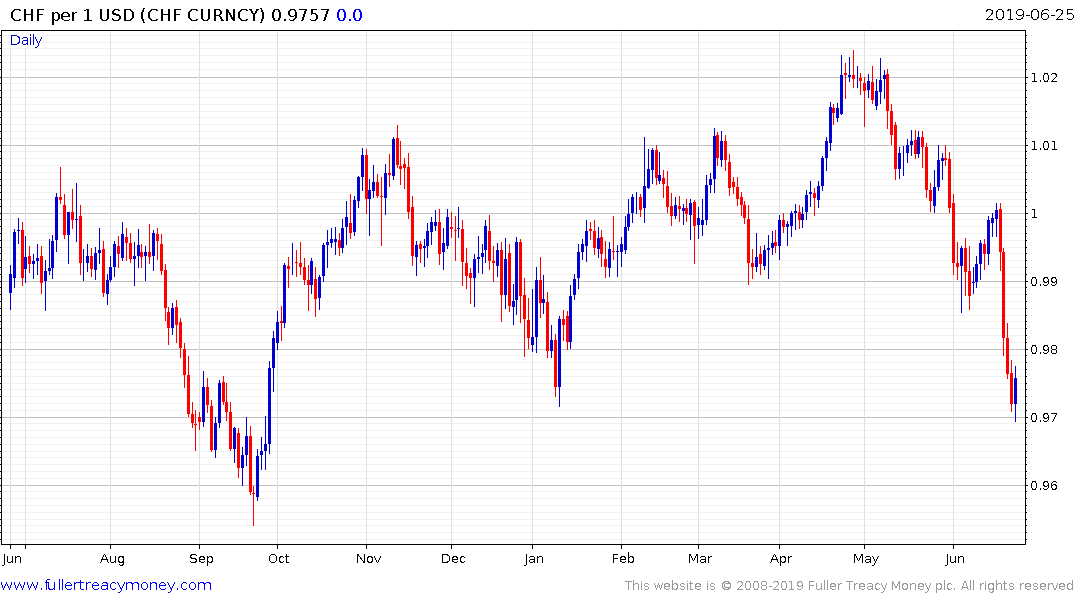Click the Feb label on the time axis
Viewport: 1075px width, 600px height.
(623, 559)
